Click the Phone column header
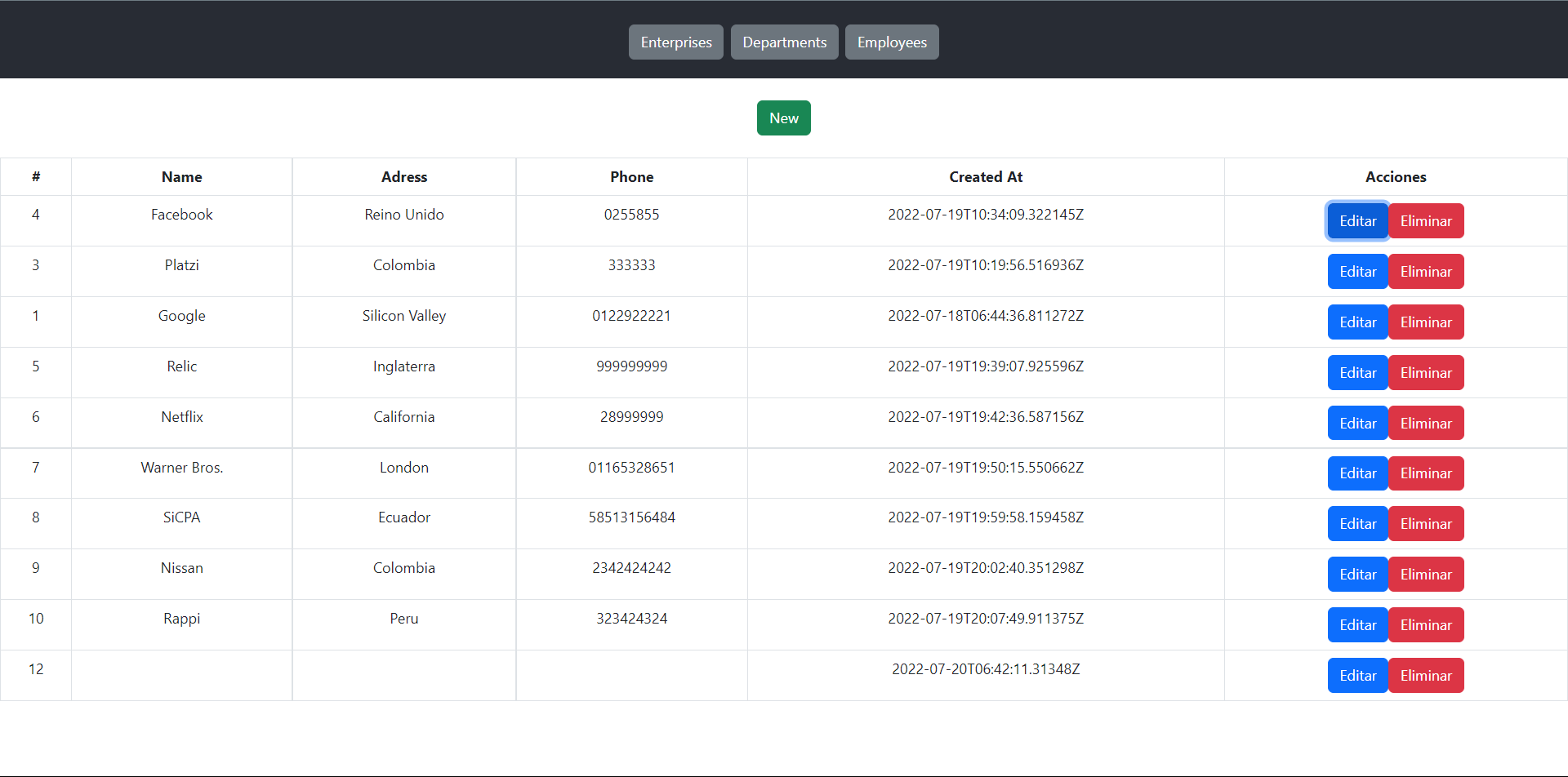Viewport: 1568px width, 777px height. click(631, 177)
